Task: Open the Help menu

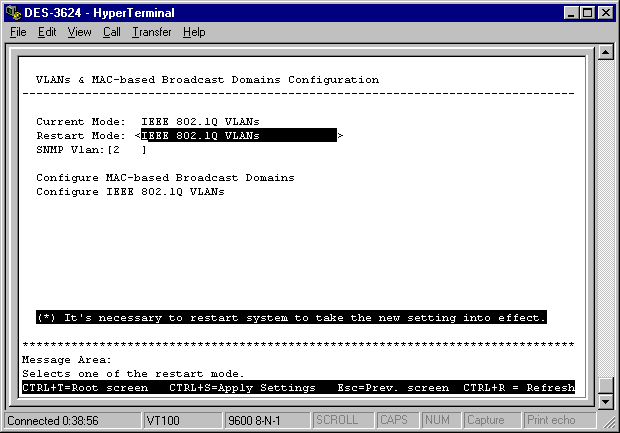Action: 194,32
